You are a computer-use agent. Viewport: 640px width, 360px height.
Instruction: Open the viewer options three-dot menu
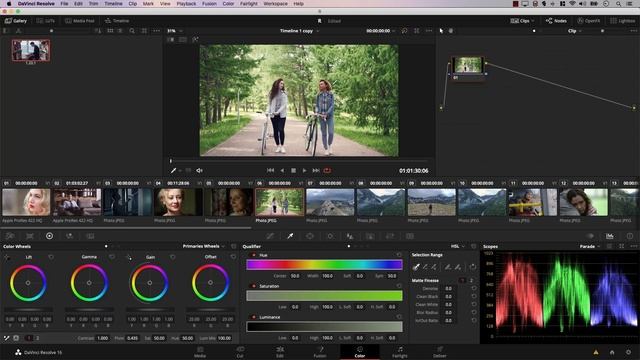pos(429,31)
